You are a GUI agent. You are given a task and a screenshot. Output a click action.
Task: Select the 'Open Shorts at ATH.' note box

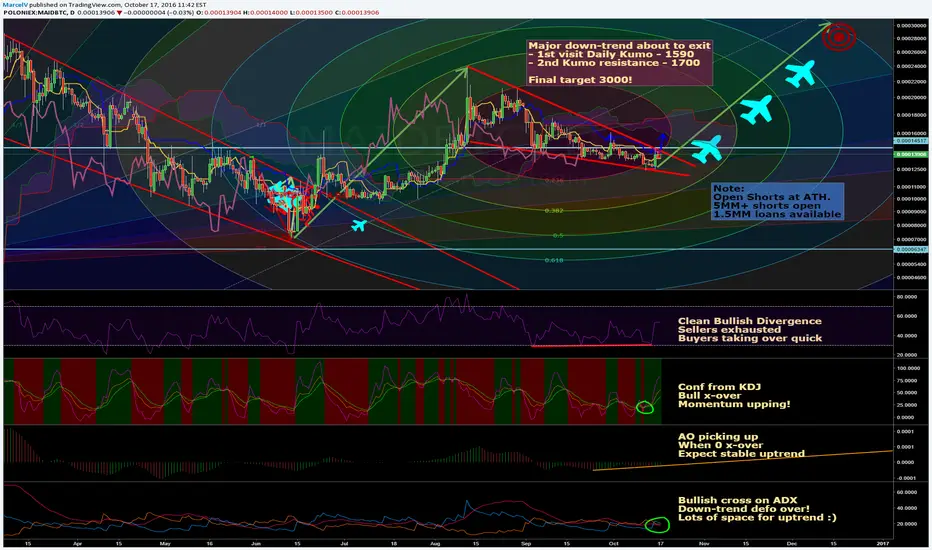pos(777,202)
